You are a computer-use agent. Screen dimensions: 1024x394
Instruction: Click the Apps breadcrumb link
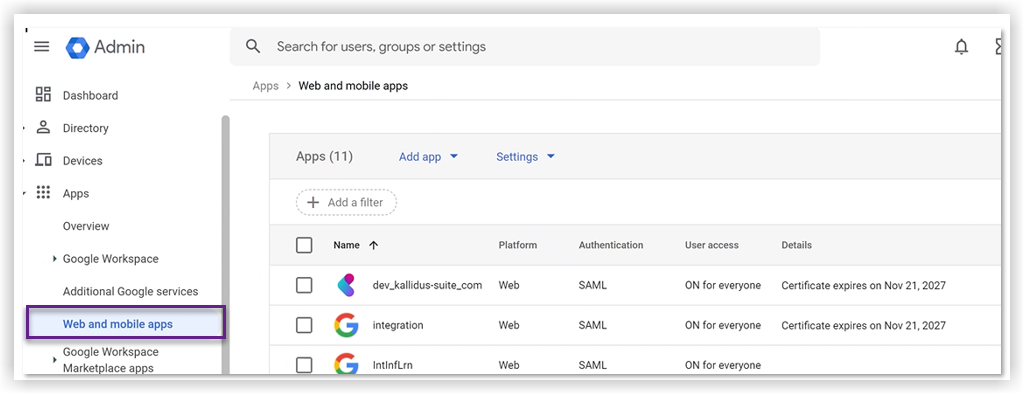[x=265, y=86]
